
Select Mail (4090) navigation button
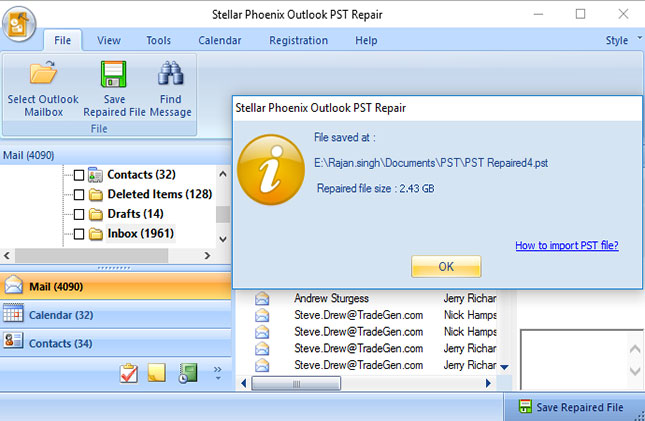[x=116, y=286]
